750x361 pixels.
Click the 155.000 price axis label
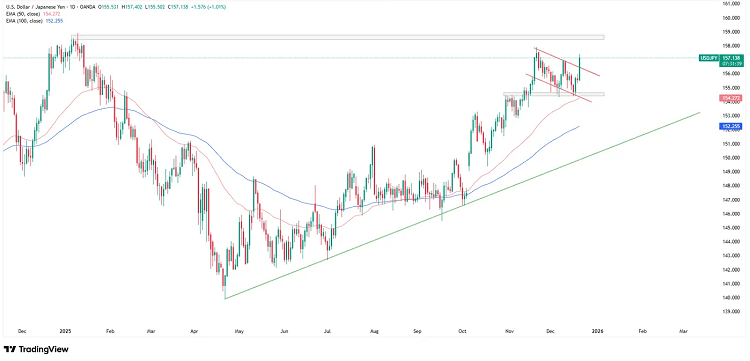(731, 88)
